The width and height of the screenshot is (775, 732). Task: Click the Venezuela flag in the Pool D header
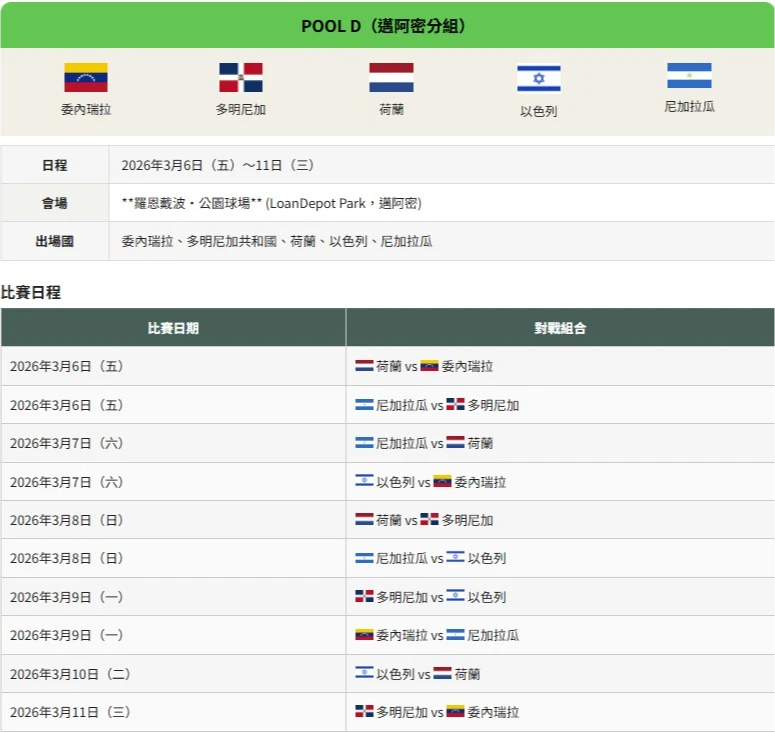coord(86,78)
